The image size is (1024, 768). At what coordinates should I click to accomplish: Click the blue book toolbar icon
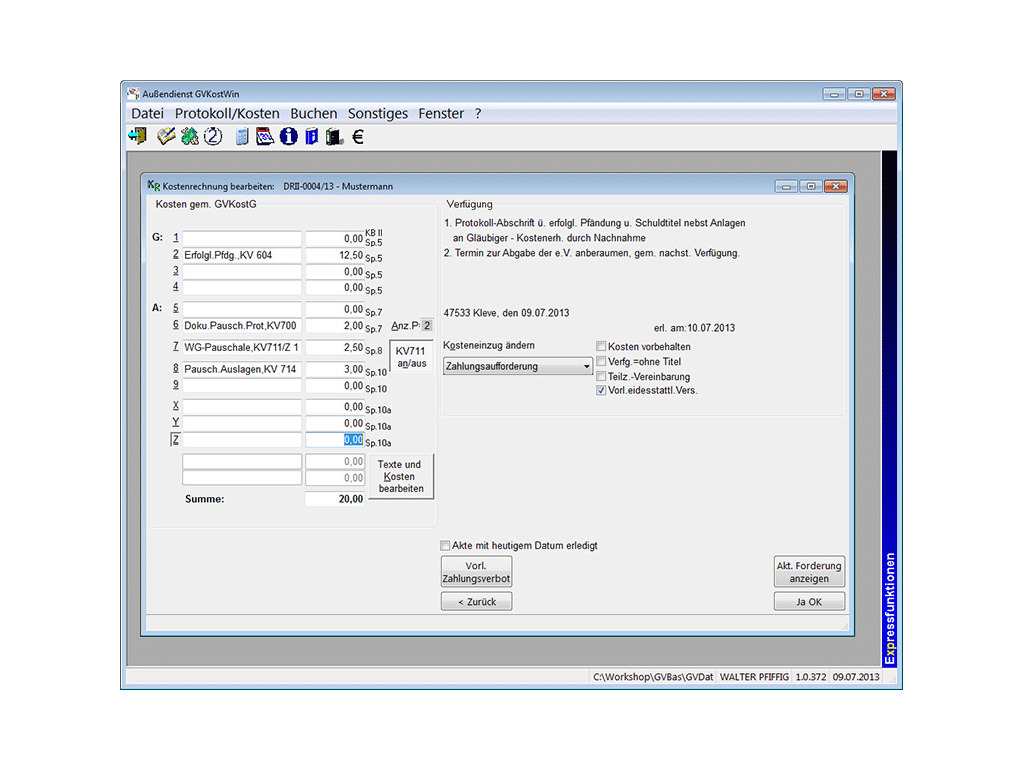[x=312, y=137]
